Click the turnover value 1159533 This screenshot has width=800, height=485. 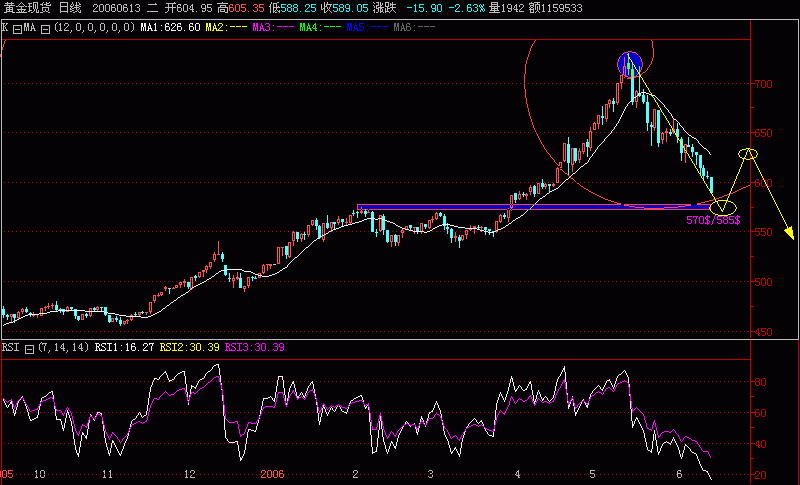pos(561,8)
